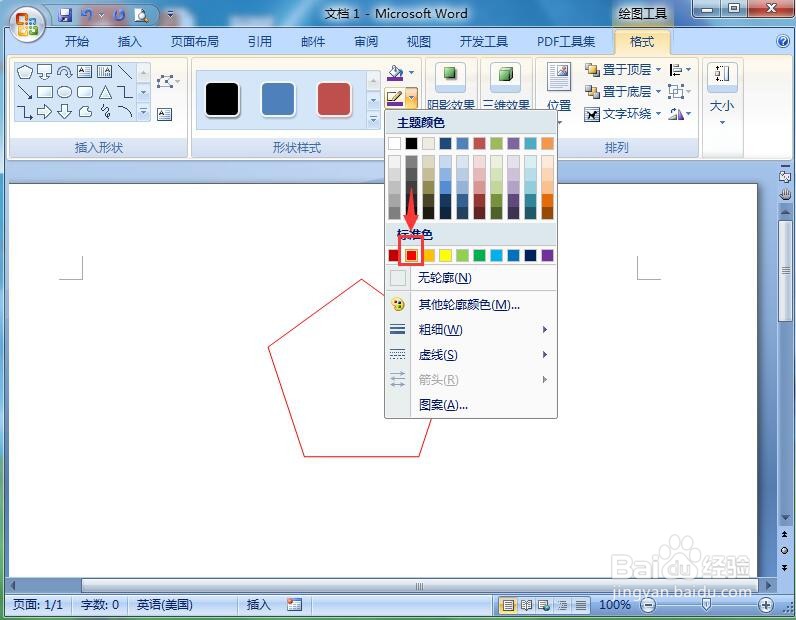Click the edit shape points icon
Viewport: 796px width, 620px height.
click(x=167, y=81)
